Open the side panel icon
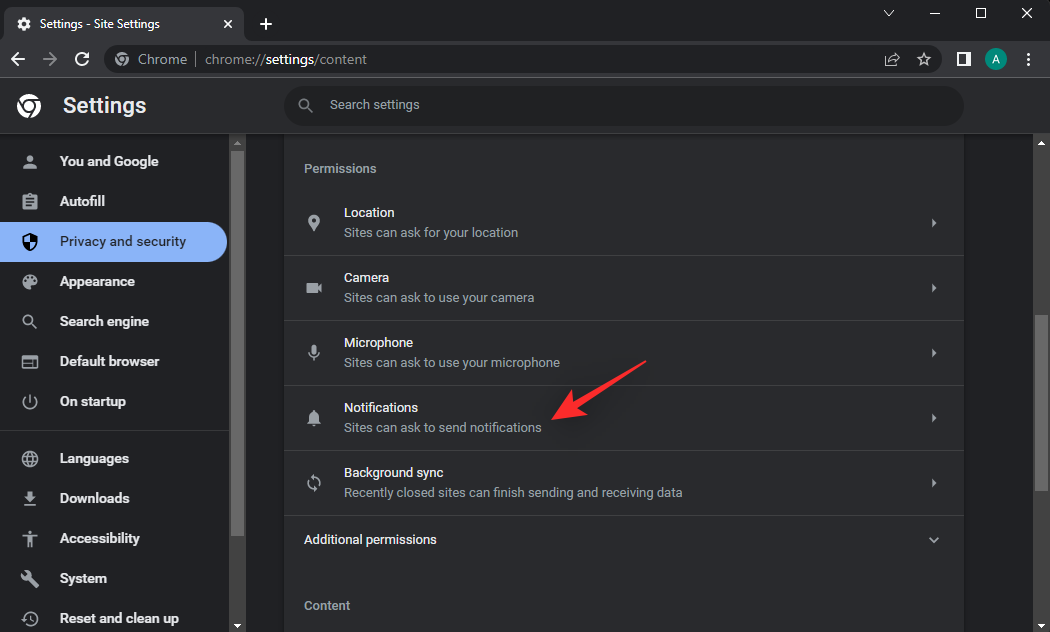The height and width of the screenshot is (632, 1050). tap(963, 59)
